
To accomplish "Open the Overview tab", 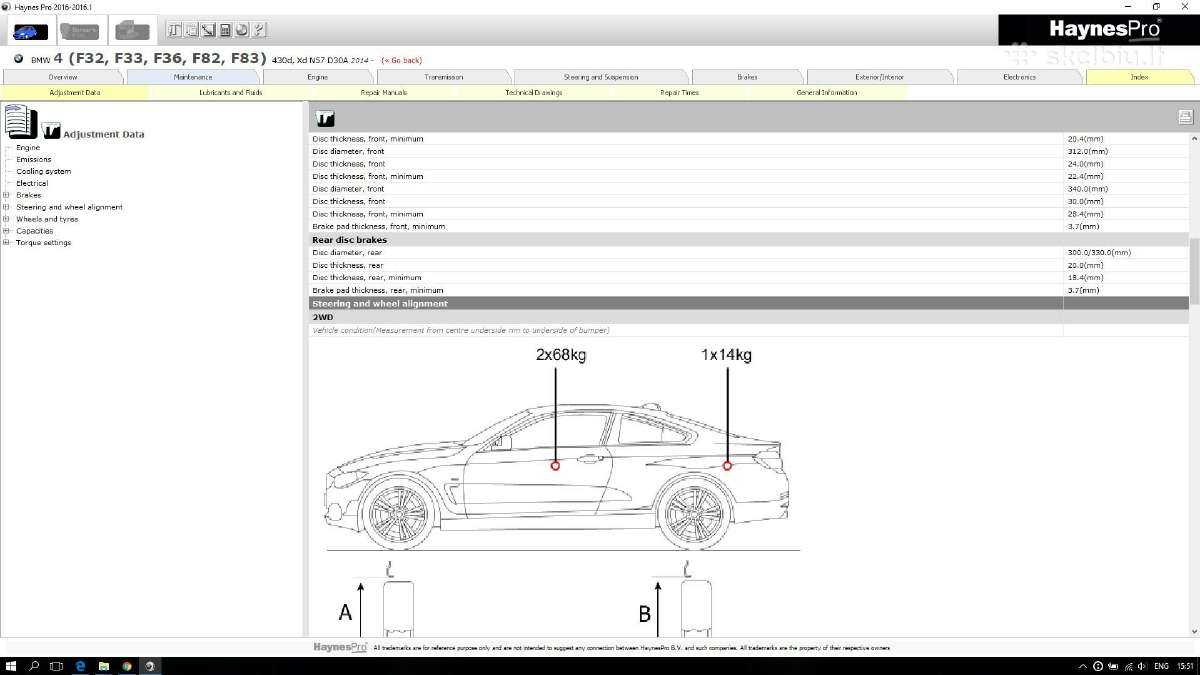I will (x=63, y=77).
